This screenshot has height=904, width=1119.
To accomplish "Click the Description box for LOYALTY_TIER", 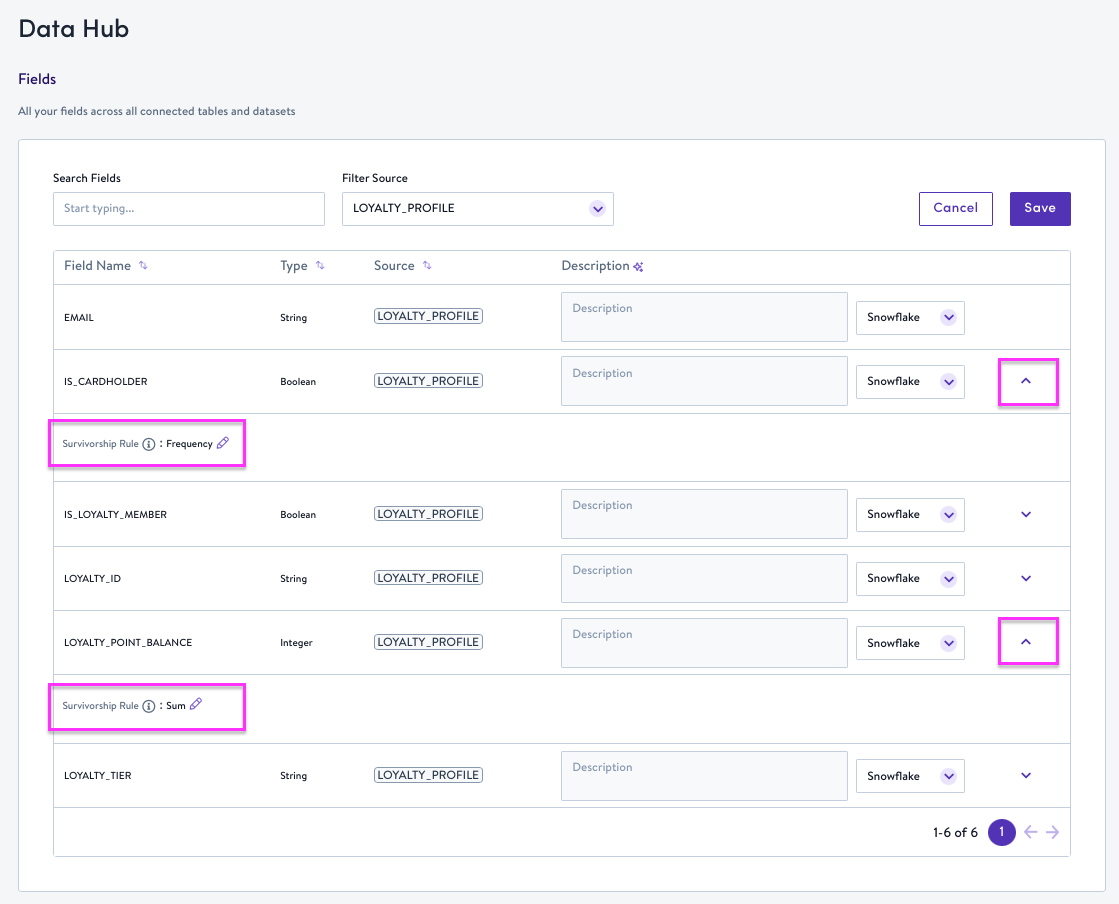I will pos(704,776).
